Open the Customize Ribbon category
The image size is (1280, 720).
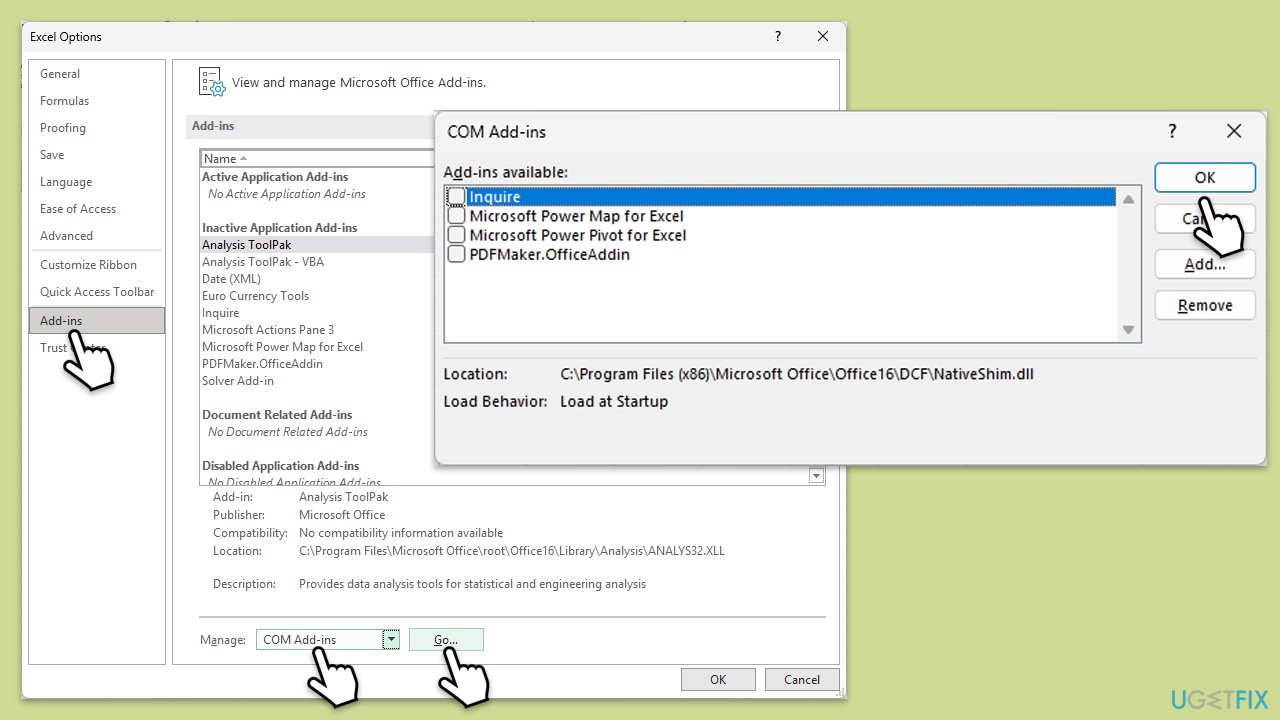point(88,265)
